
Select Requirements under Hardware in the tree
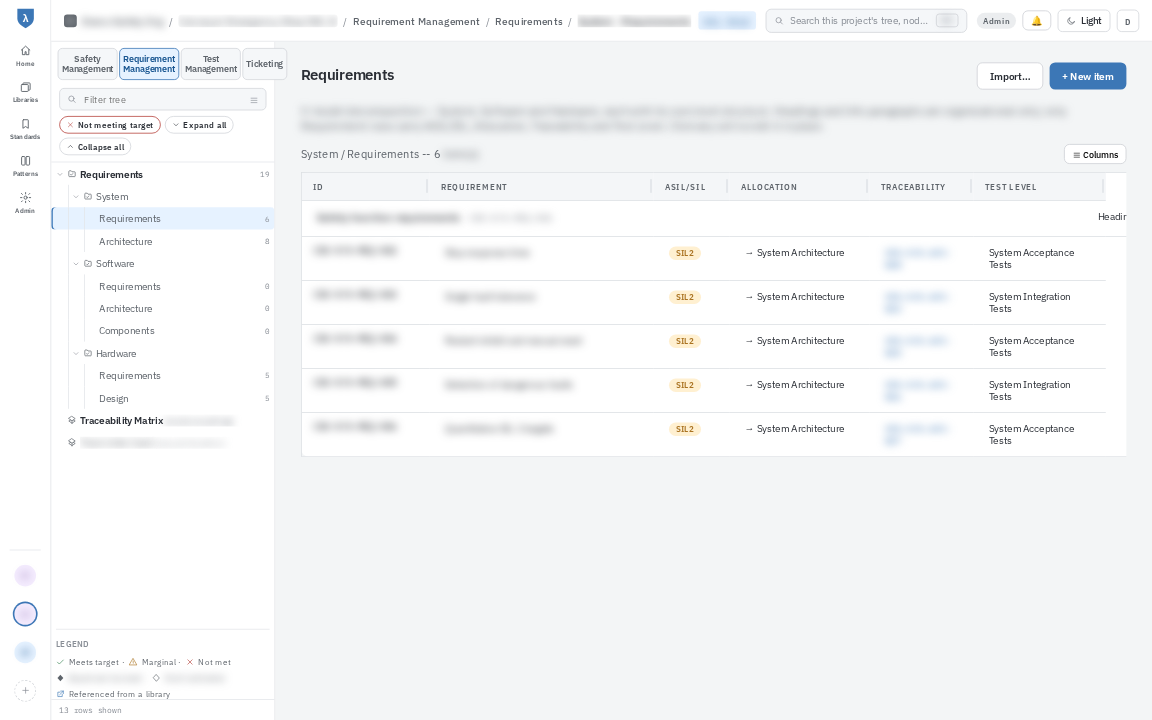pos(163,376)
